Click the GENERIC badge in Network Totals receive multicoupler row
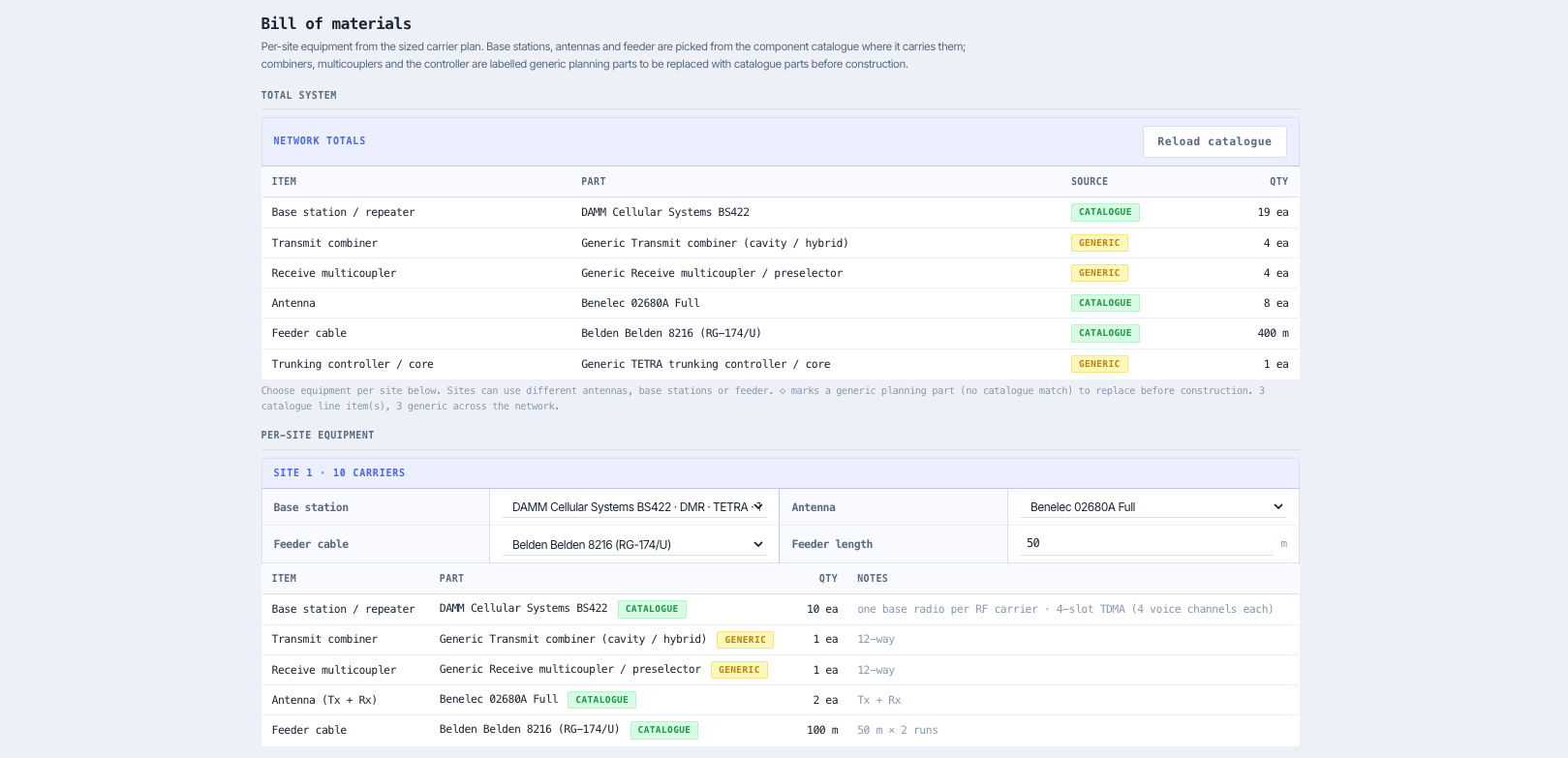 pos(1099,273)
